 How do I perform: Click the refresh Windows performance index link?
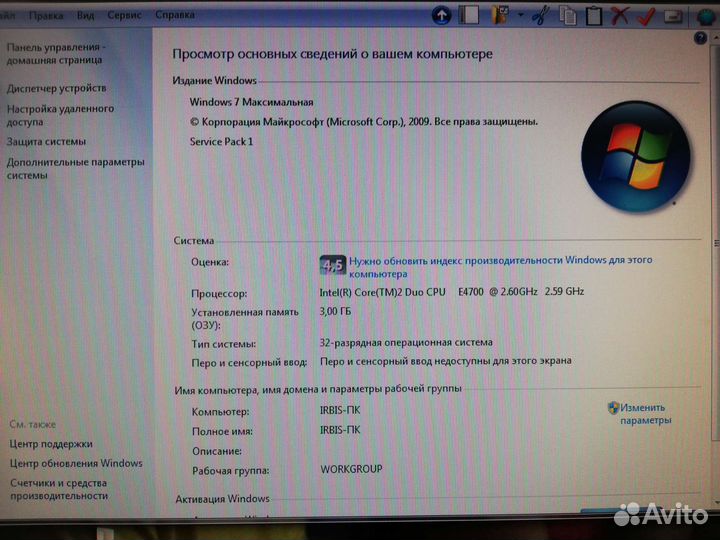pos(501,267)
